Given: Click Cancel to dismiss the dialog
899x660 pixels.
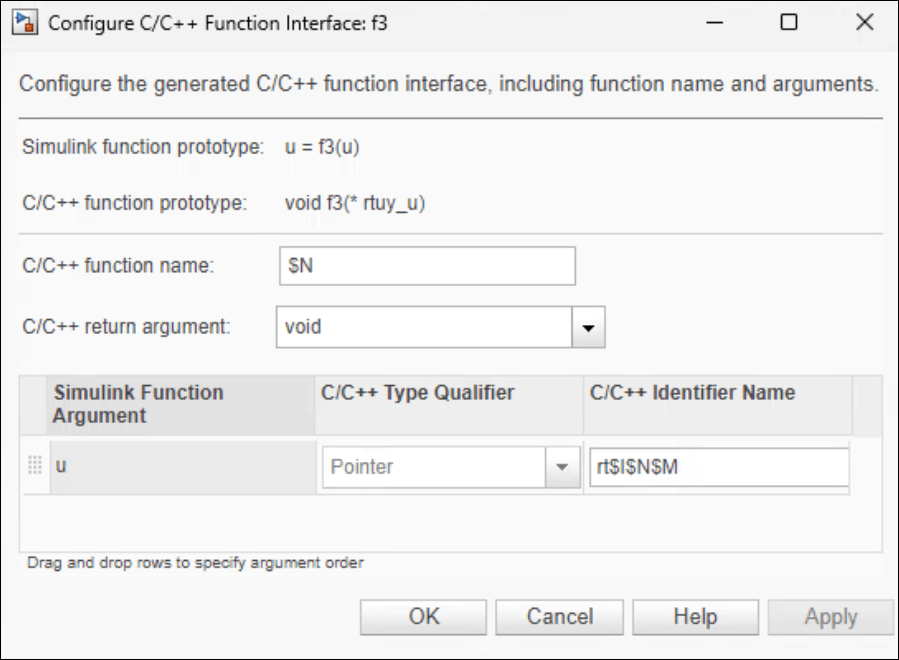Looking at the screenshot, I should [559, 616].
